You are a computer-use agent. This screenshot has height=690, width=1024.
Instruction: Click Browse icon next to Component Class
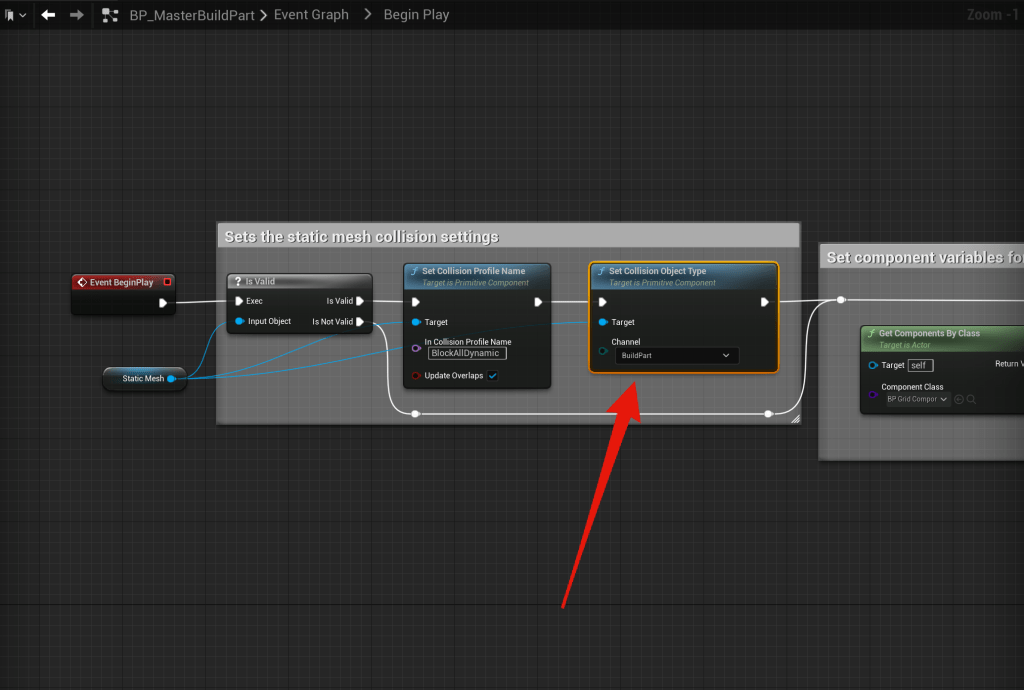(971, 399)
